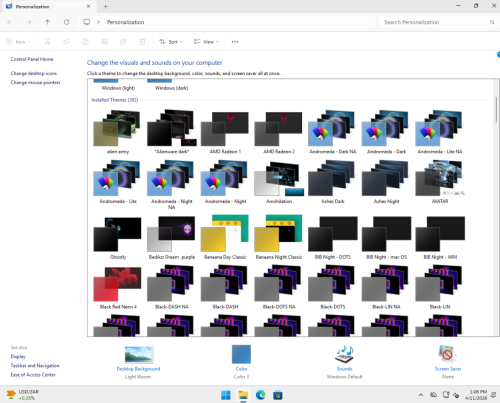This screenshot has width=500, height=403.
Task: Expand the View dropdown
Action: (x=206, y=42)
